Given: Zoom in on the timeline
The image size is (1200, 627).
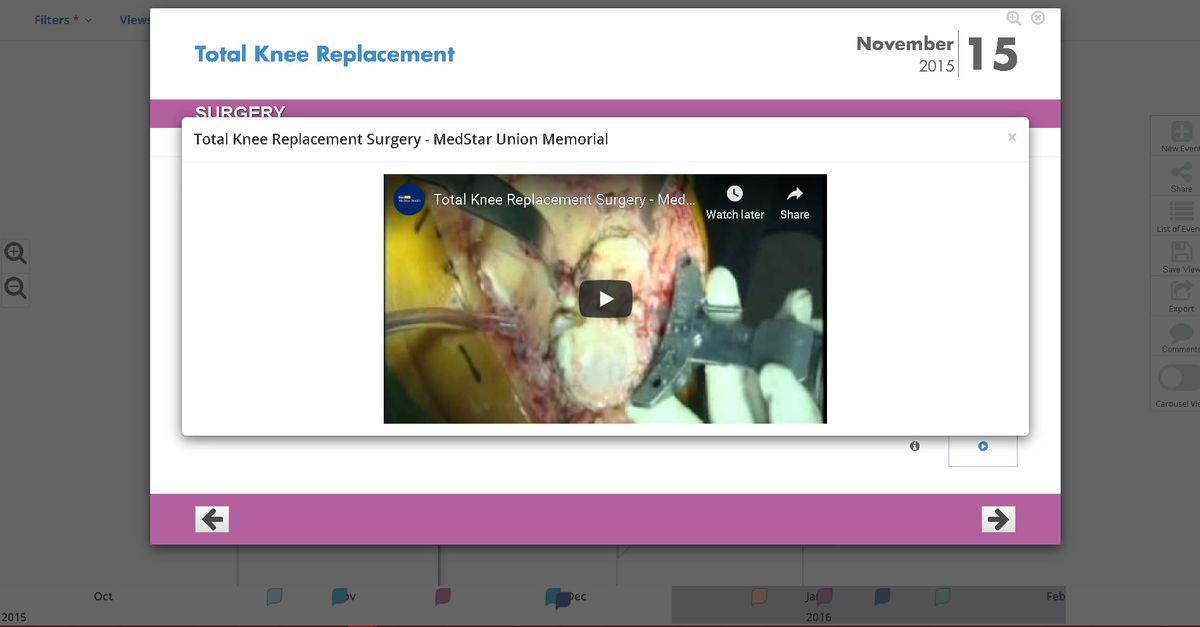Looking at the screenshot, I should tap(16, 253).
